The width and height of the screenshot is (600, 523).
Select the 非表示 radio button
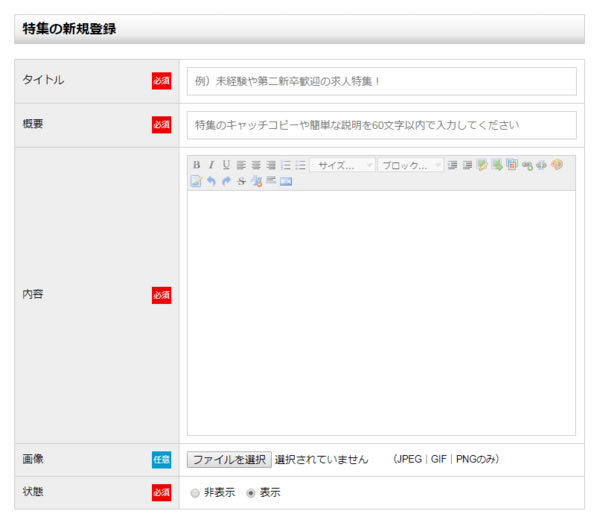pyautogui.click(x=195, y=493)
